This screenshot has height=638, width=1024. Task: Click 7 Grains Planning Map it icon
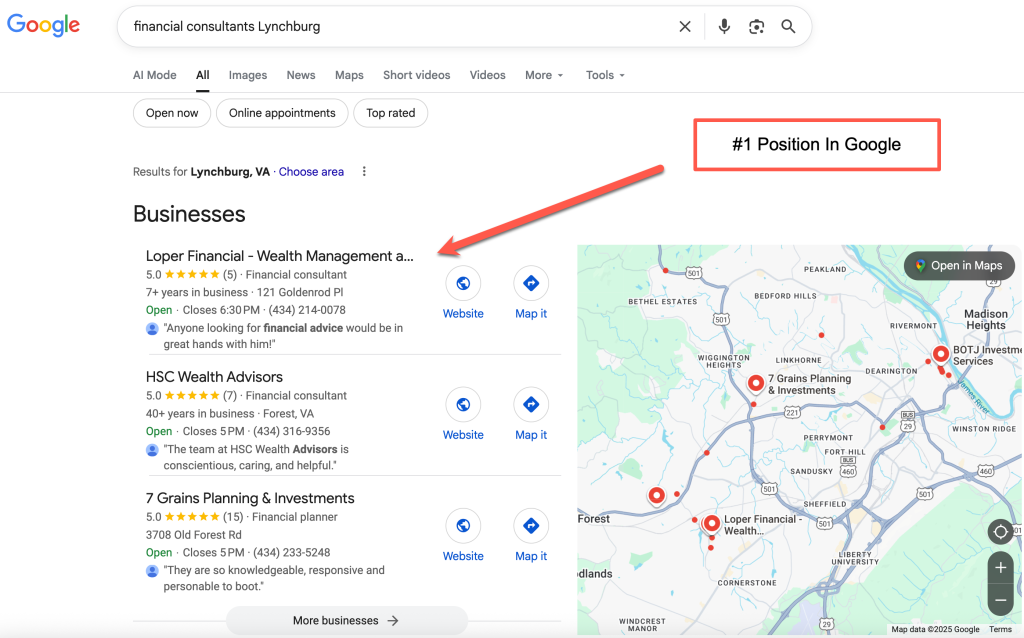[531, 526]
